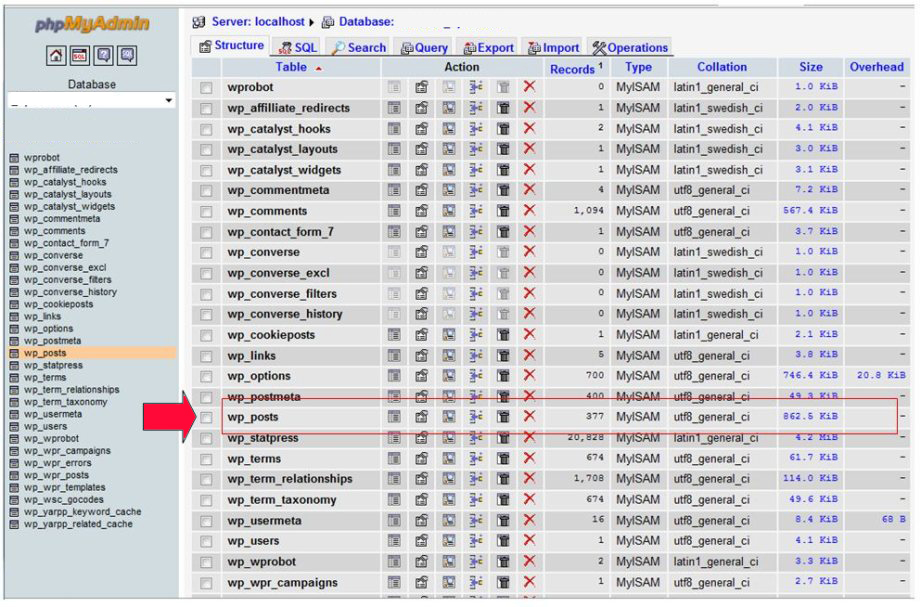Screen dimensions: 921x607
Task: Click Drop icon for wp_comments row
Action: click(529, 211)
